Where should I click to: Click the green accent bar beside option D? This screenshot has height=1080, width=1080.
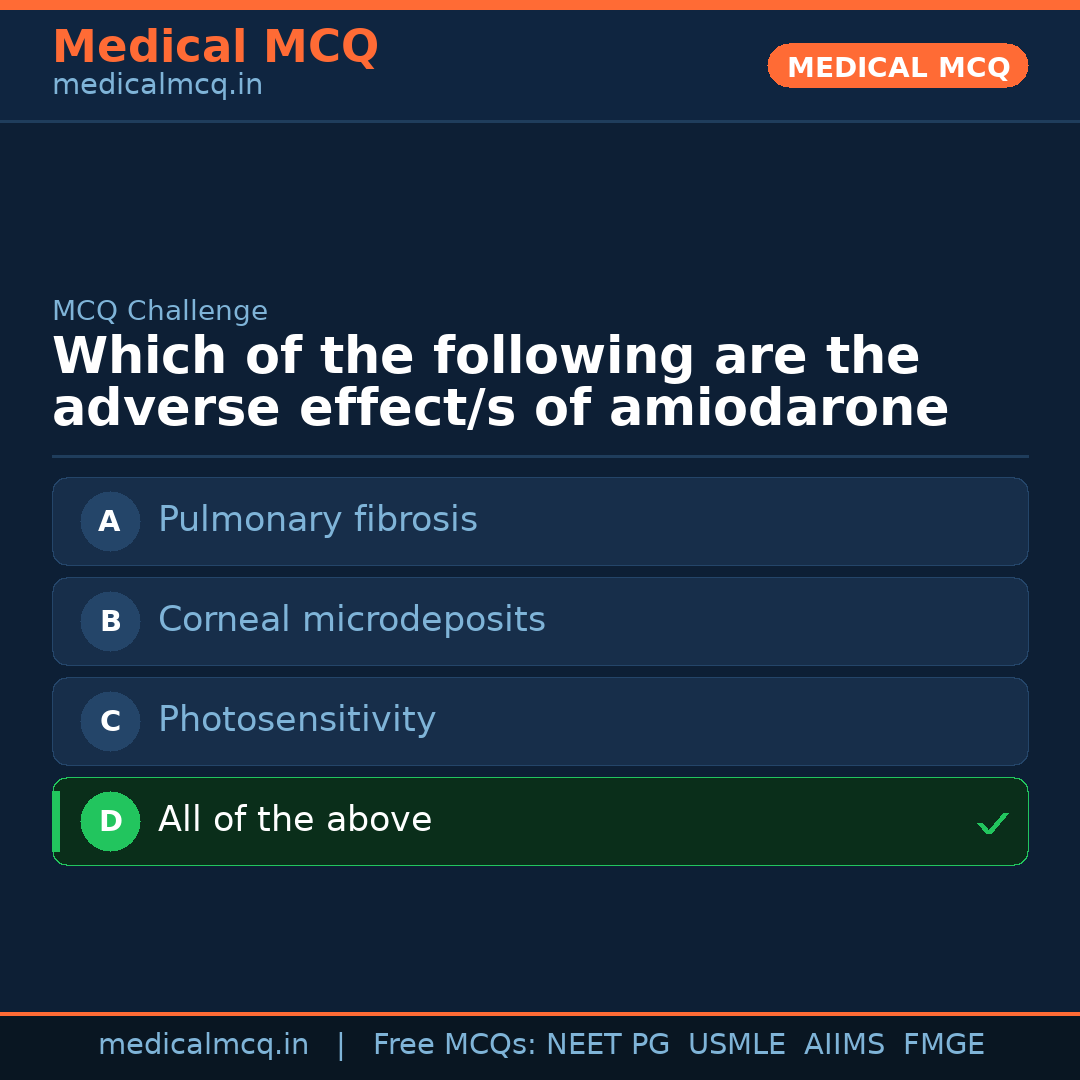coord(55,821)
